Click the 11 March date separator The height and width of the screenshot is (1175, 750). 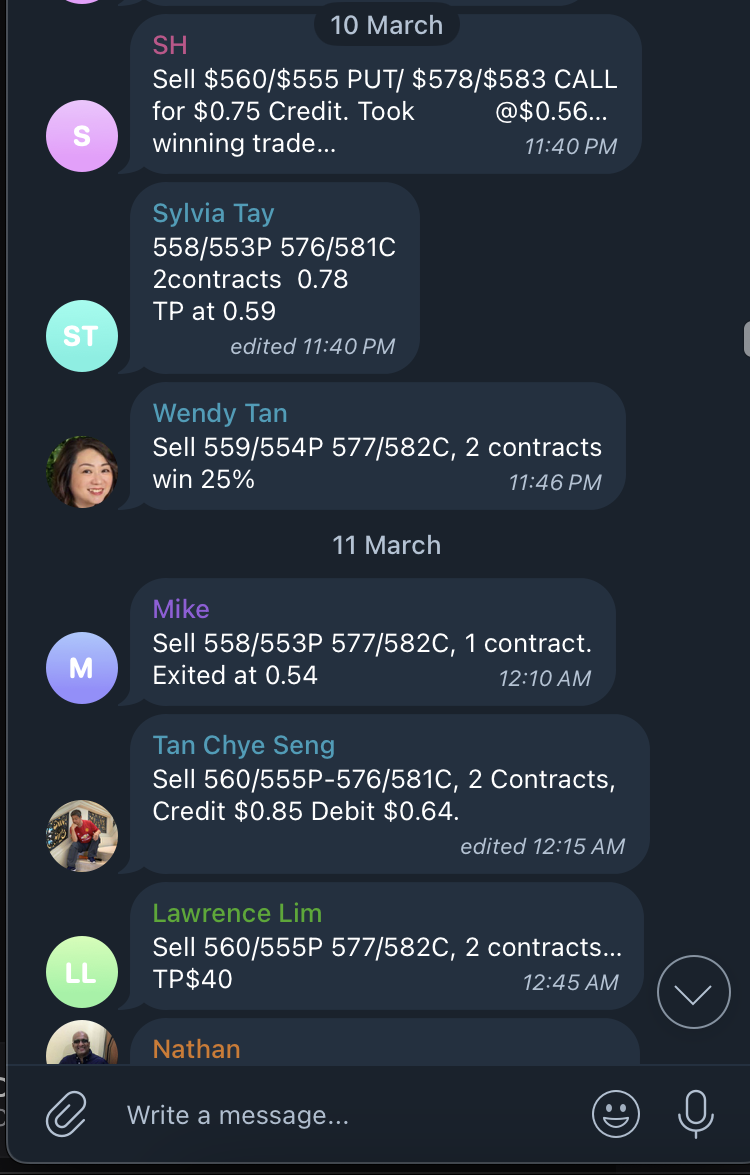click(x=386, y=545)
